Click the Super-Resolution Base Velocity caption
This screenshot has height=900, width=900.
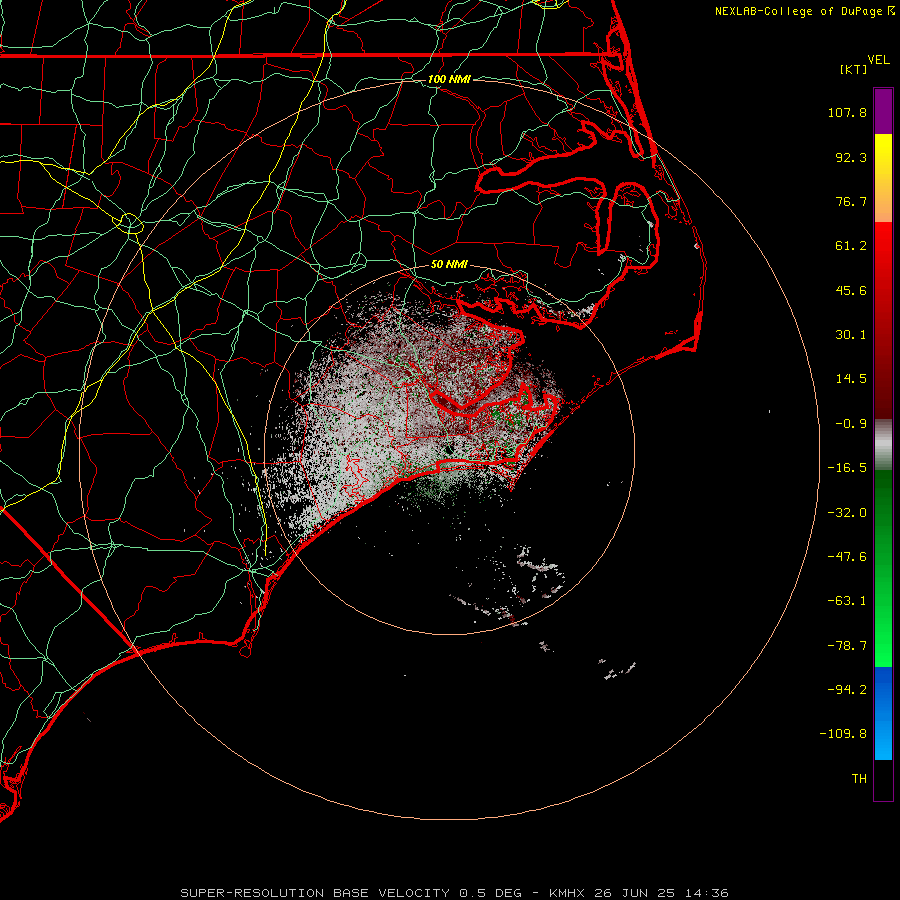(x=454, y=893)
